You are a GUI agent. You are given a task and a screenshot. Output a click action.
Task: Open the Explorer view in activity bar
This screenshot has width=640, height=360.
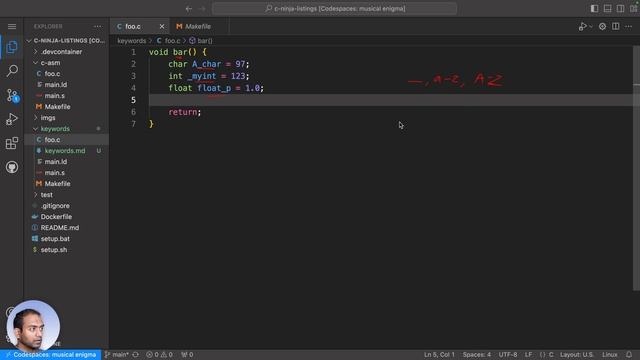[12, 47]
